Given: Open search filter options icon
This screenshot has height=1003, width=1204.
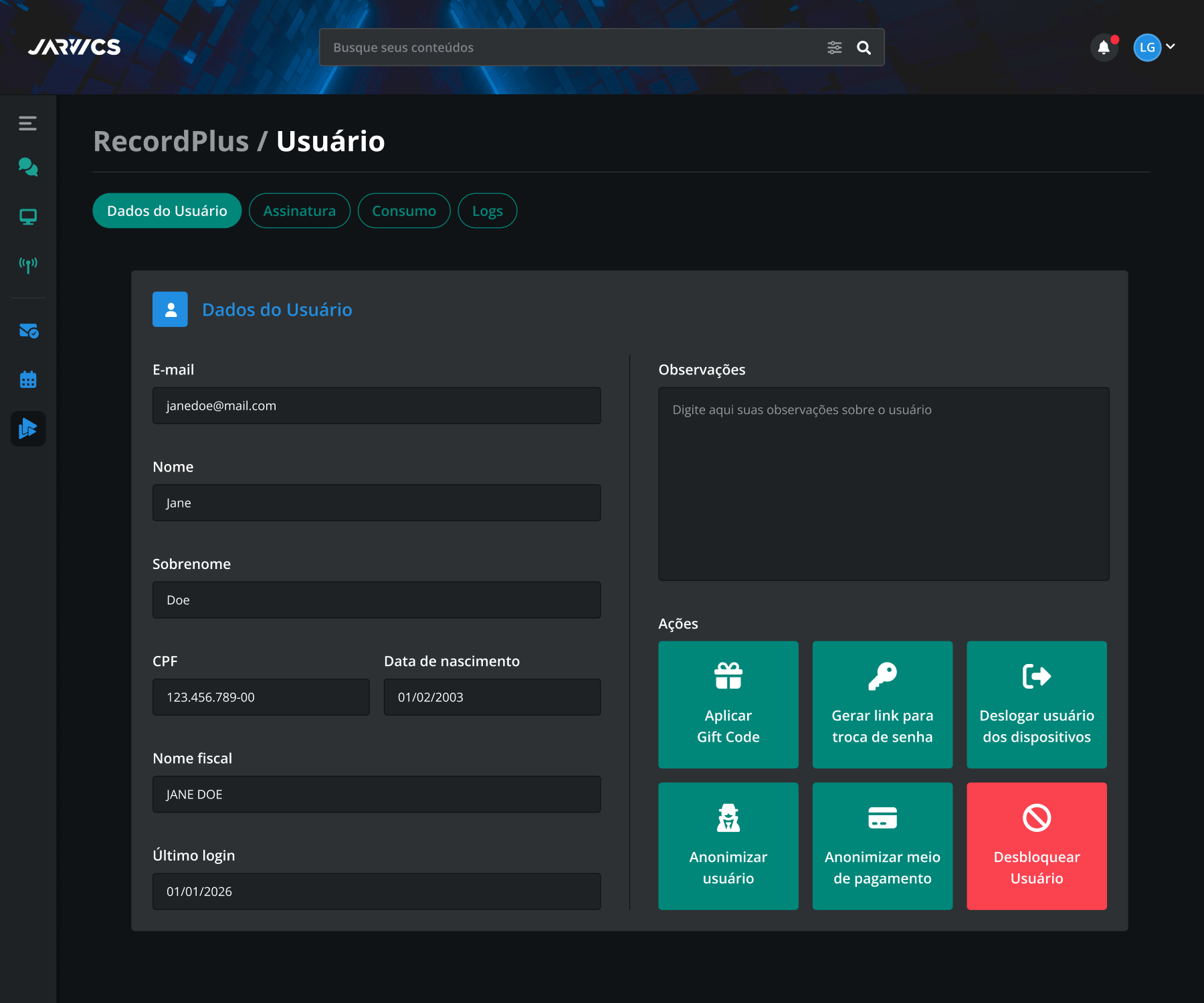Looking at the screenshot, I should [x=834, y=47].
